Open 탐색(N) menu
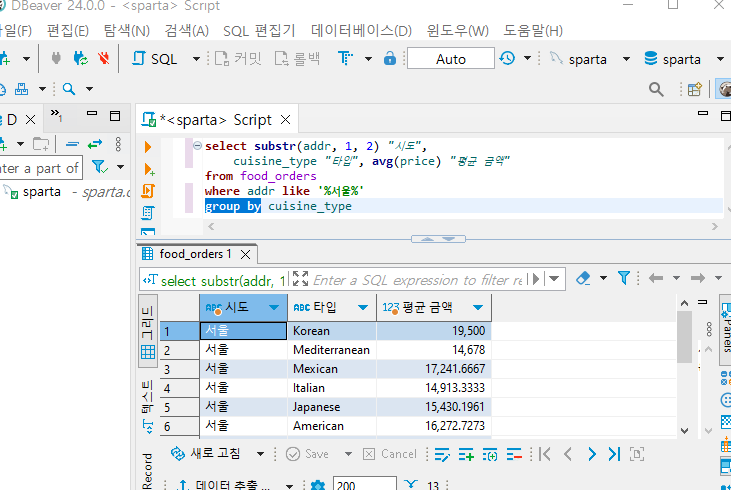Screen dimensions: 731x490 (126, 31)
